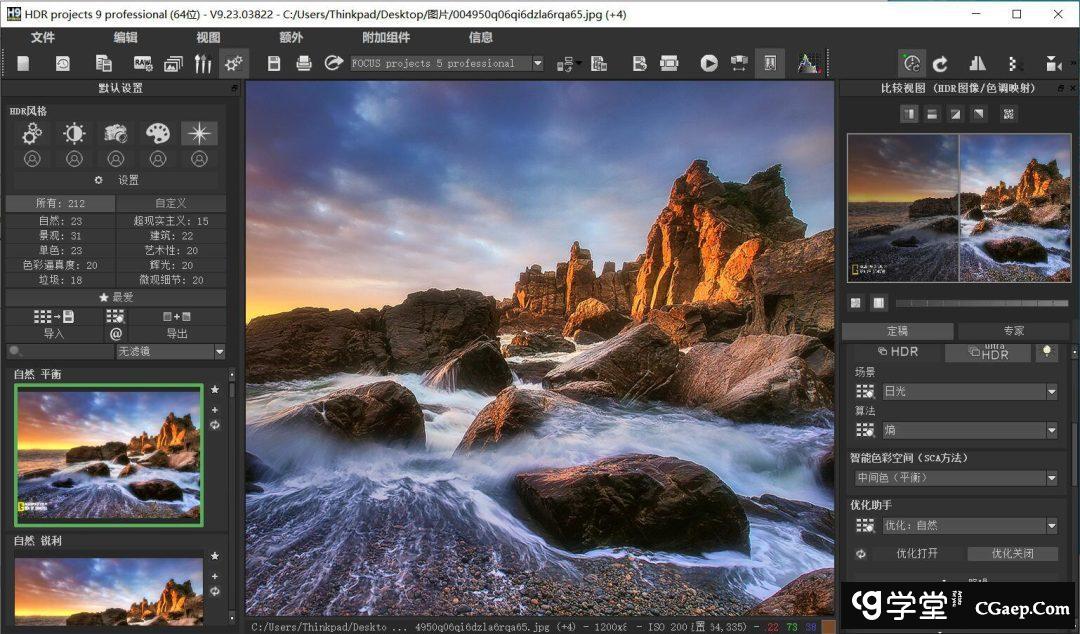
Task: Select the camera HDR style icon
Action: pos(116,134)
